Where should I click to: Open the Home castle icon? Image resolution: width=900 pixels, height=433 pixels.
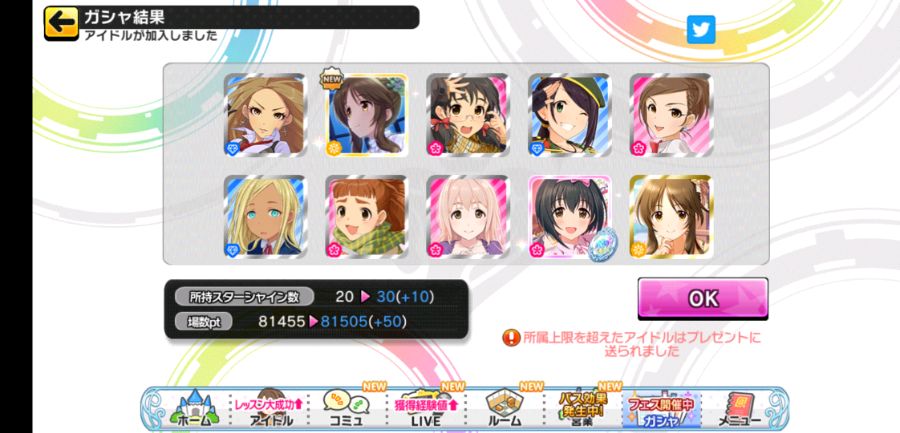[x=195, y=408]
